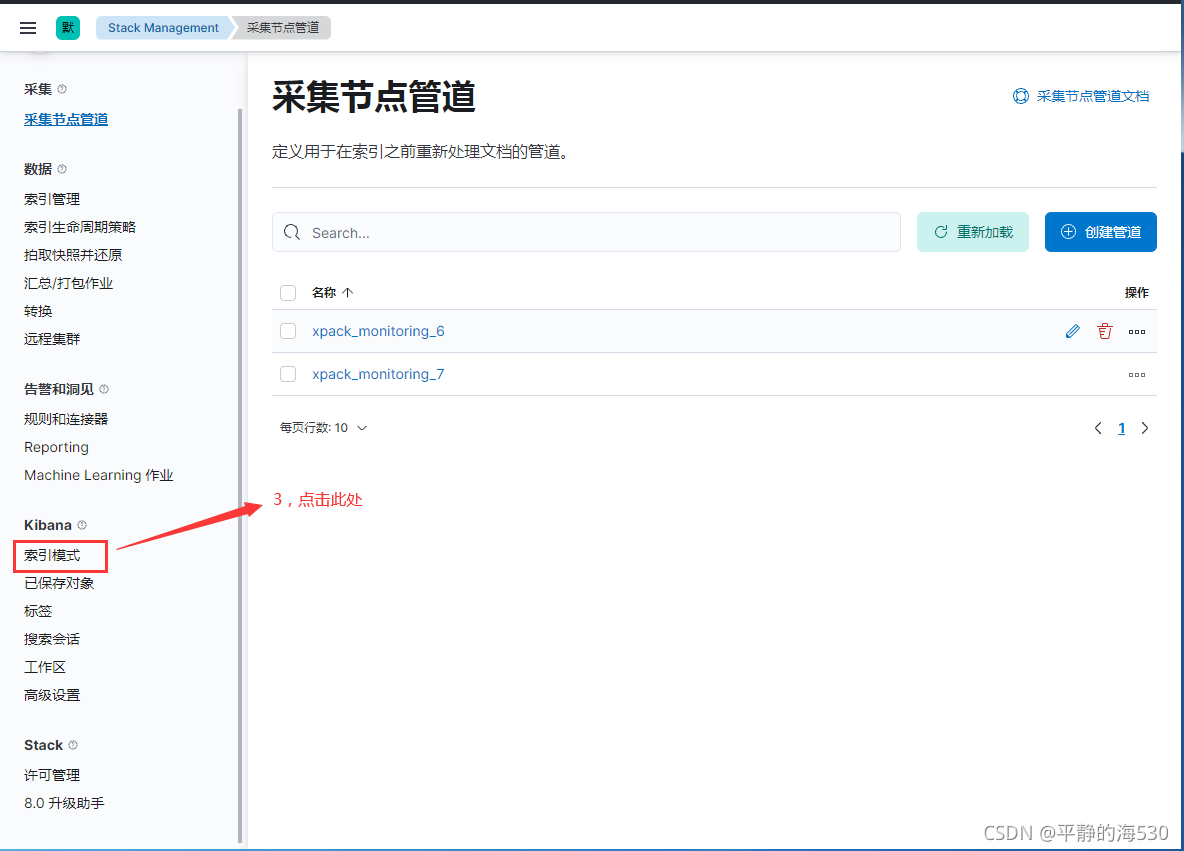Click the help icon next to Kibana heading
The width and height of the screenshot is (1184, 851).
pos(82,525)
